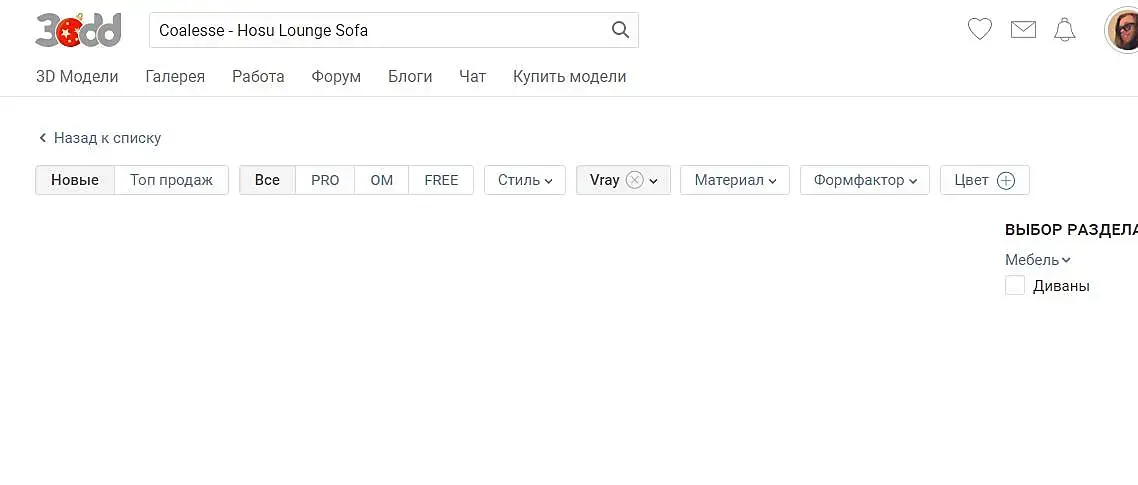Open favorites via heart icon

(x=980, y=30)
